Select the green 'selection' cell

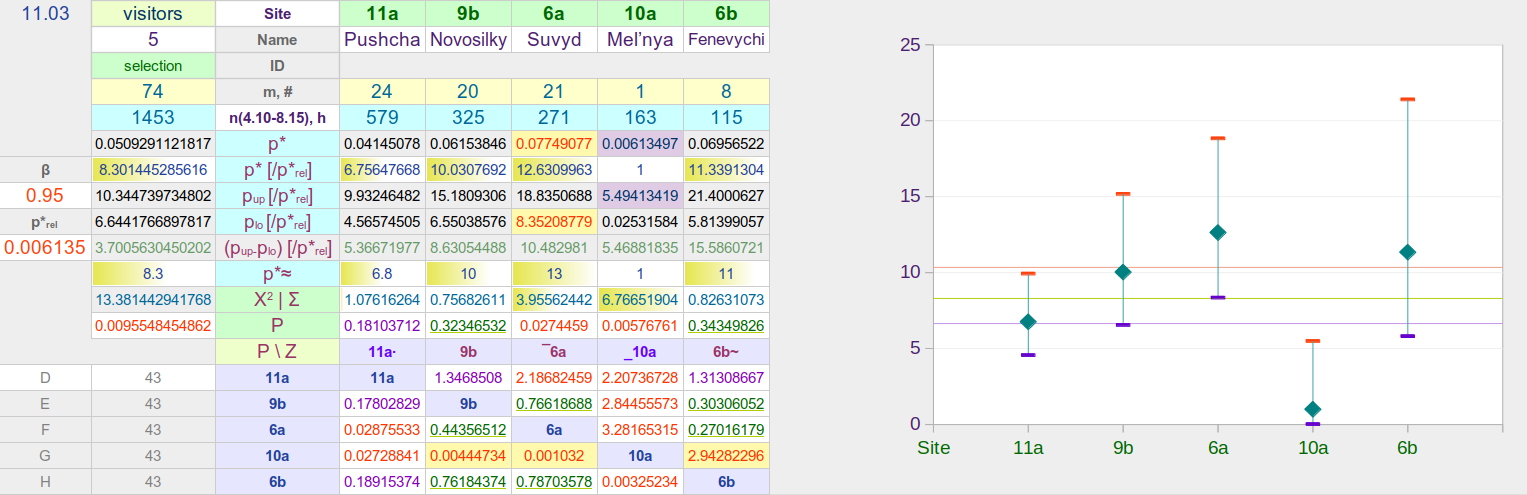(x=153, y=66)
